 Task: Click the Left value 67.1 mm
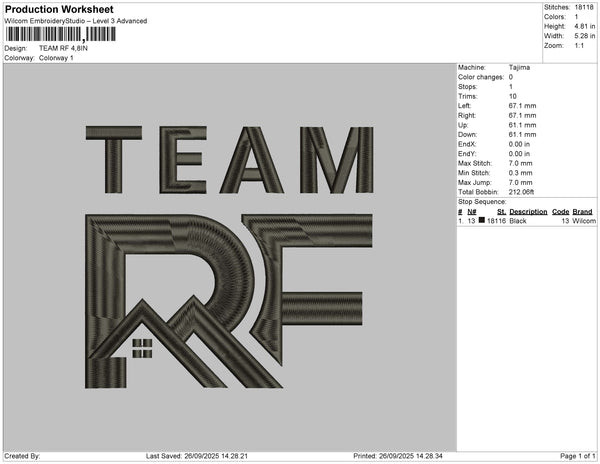(x=522, y=106)
